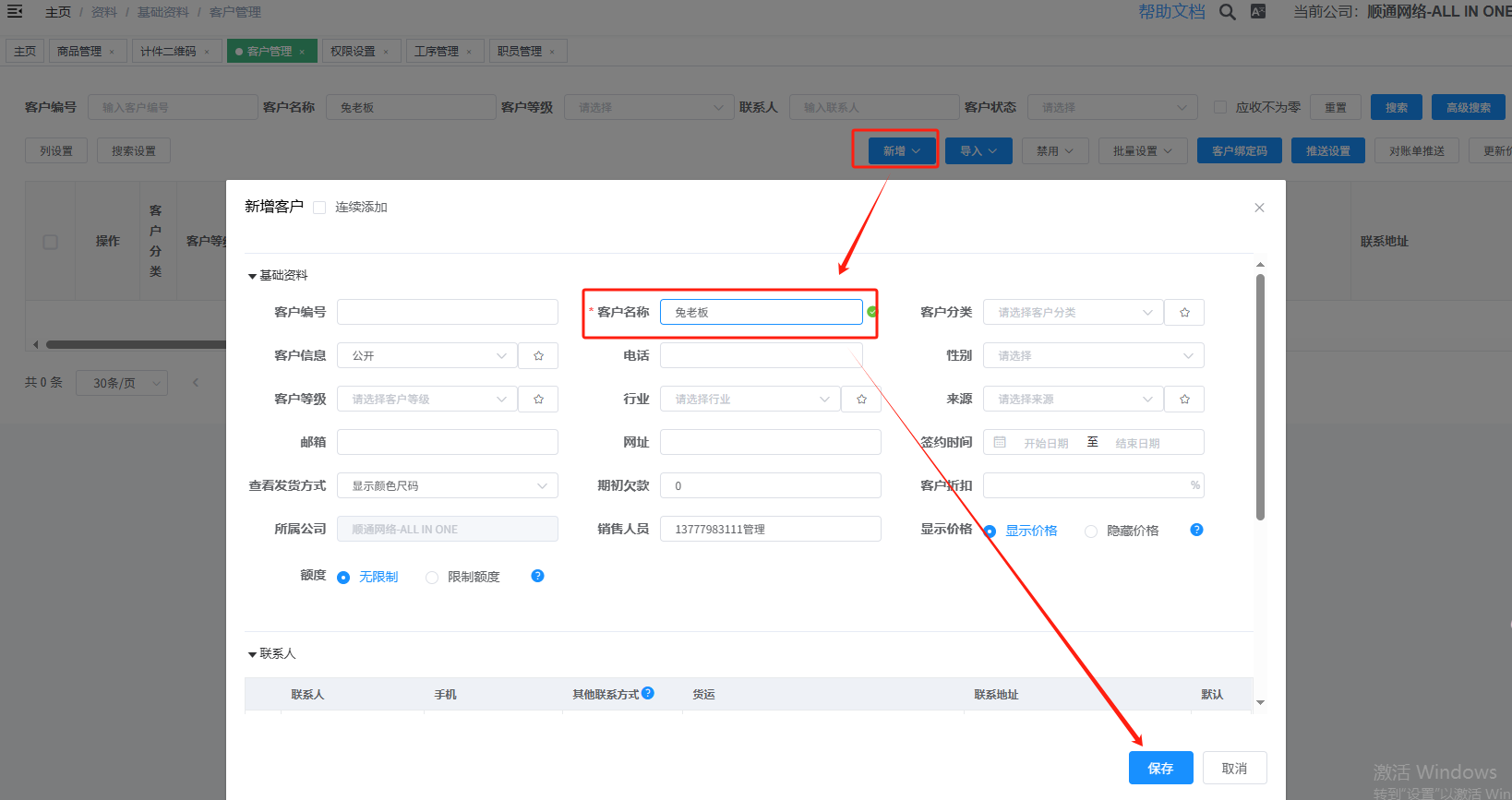Click the 电话 input field

(x=761, y=356)
